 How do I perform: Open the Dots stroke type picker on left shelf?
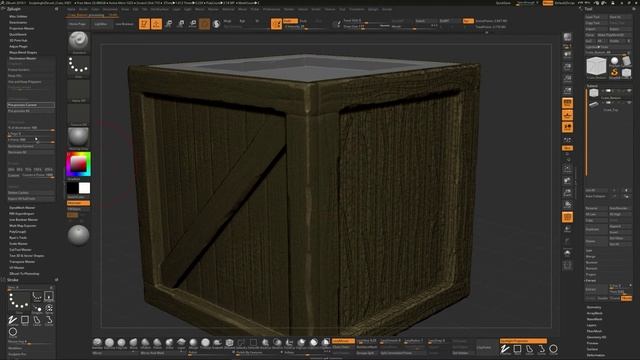click(x=78, y=67)
